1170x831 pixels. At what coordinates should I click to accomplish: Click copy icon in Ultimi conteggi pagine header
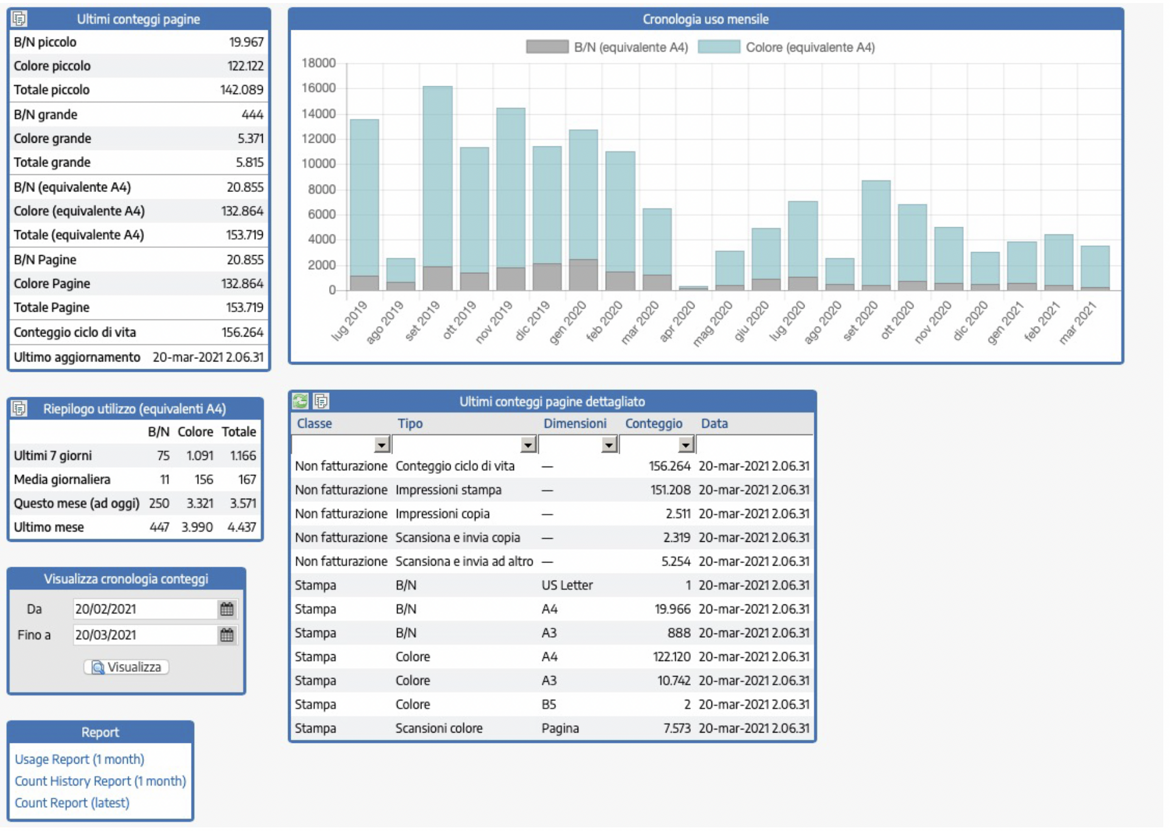click(x=19, y=19)
